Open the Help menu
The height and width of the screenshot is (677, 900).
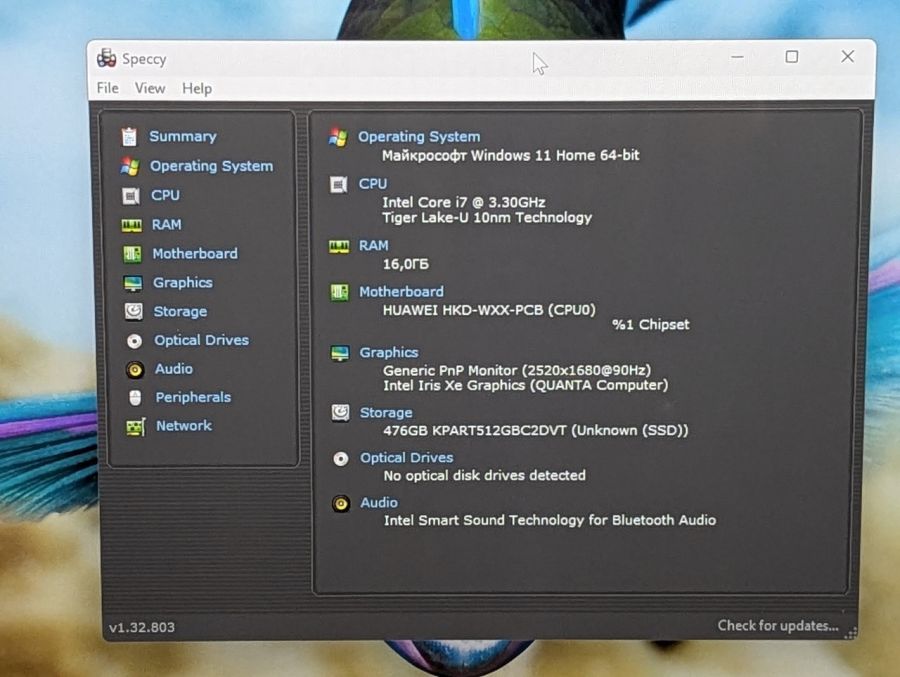coord(197,88)
